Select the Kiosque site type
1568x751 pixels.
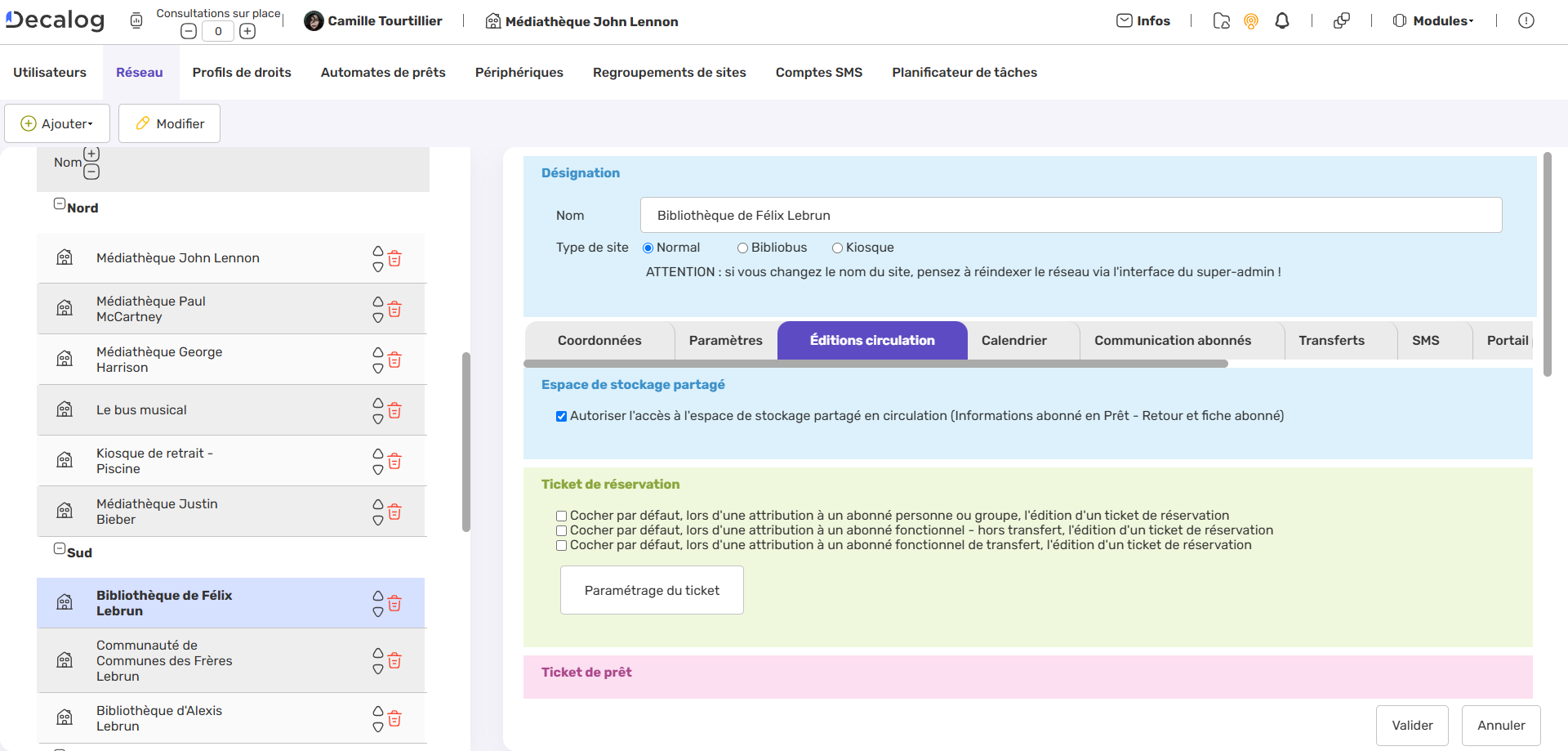(837, 248)
